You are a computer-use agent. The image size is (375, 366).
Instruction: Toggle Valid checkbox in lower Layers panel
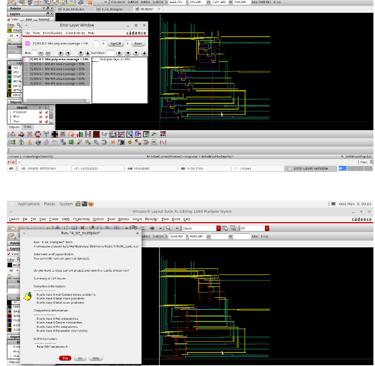point(9,254)
